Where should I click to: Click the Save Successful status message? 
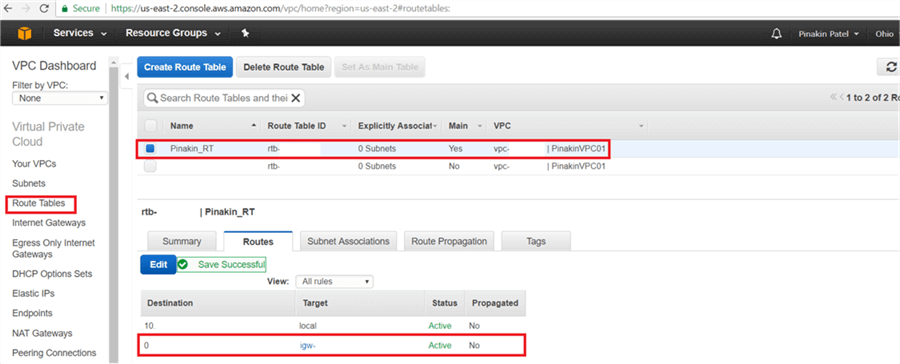222,265
